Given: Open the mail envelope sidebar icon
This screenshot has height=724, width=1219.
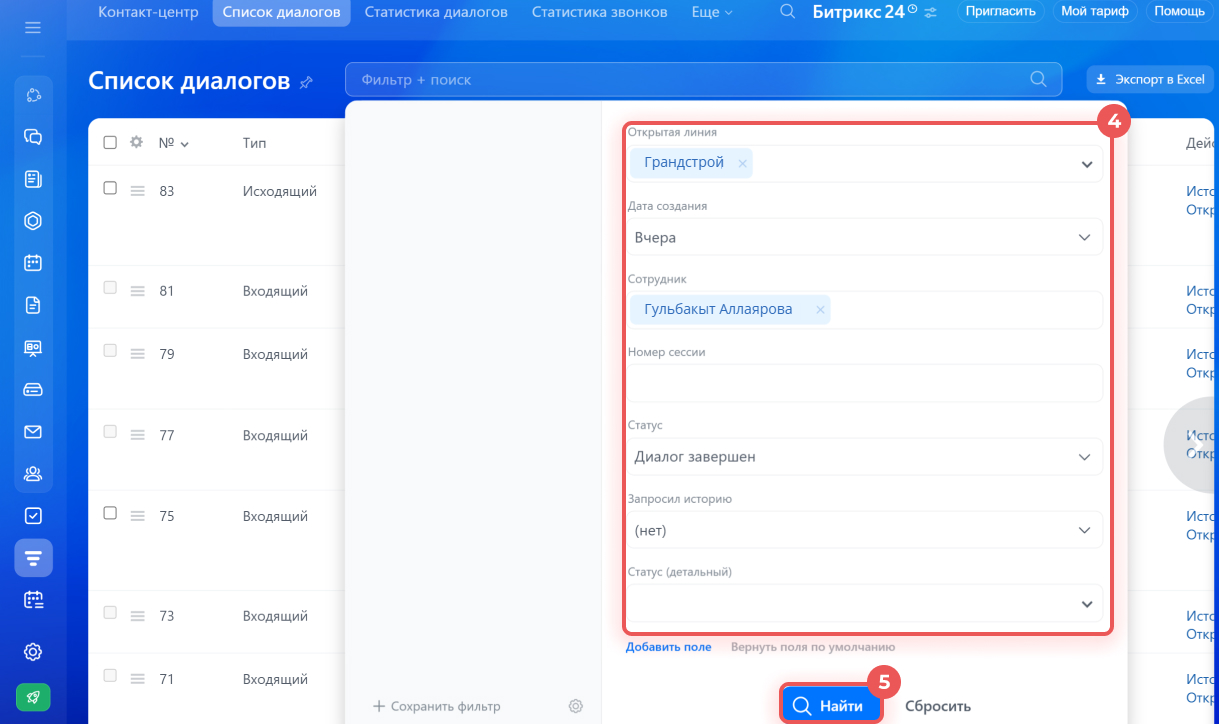Looking at the screenshot, I should [x=33, y=432].
